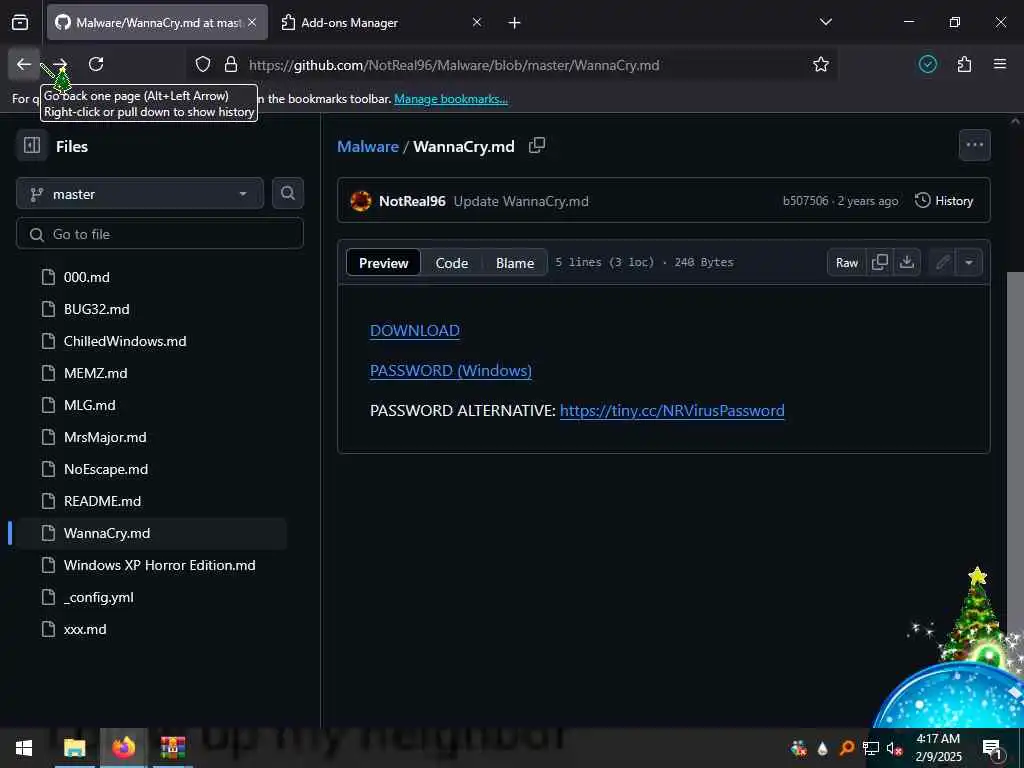The height and width of the screenshot is (768, 1024).
Task: Close the Add-ons Manager tab
Action: [x=477, y=22]
